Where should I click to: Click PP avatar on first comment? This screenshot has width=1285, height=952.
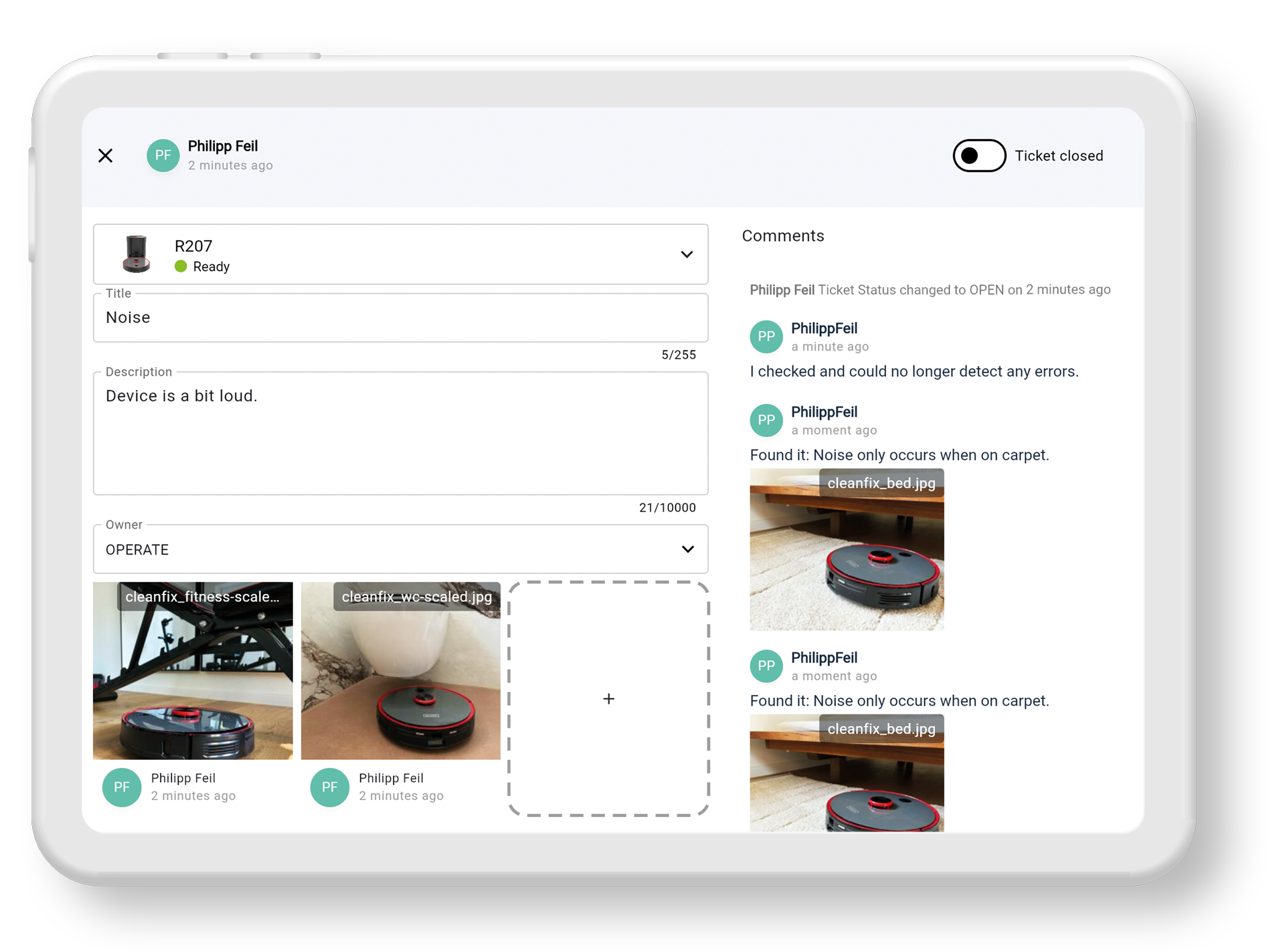point(766,337)
